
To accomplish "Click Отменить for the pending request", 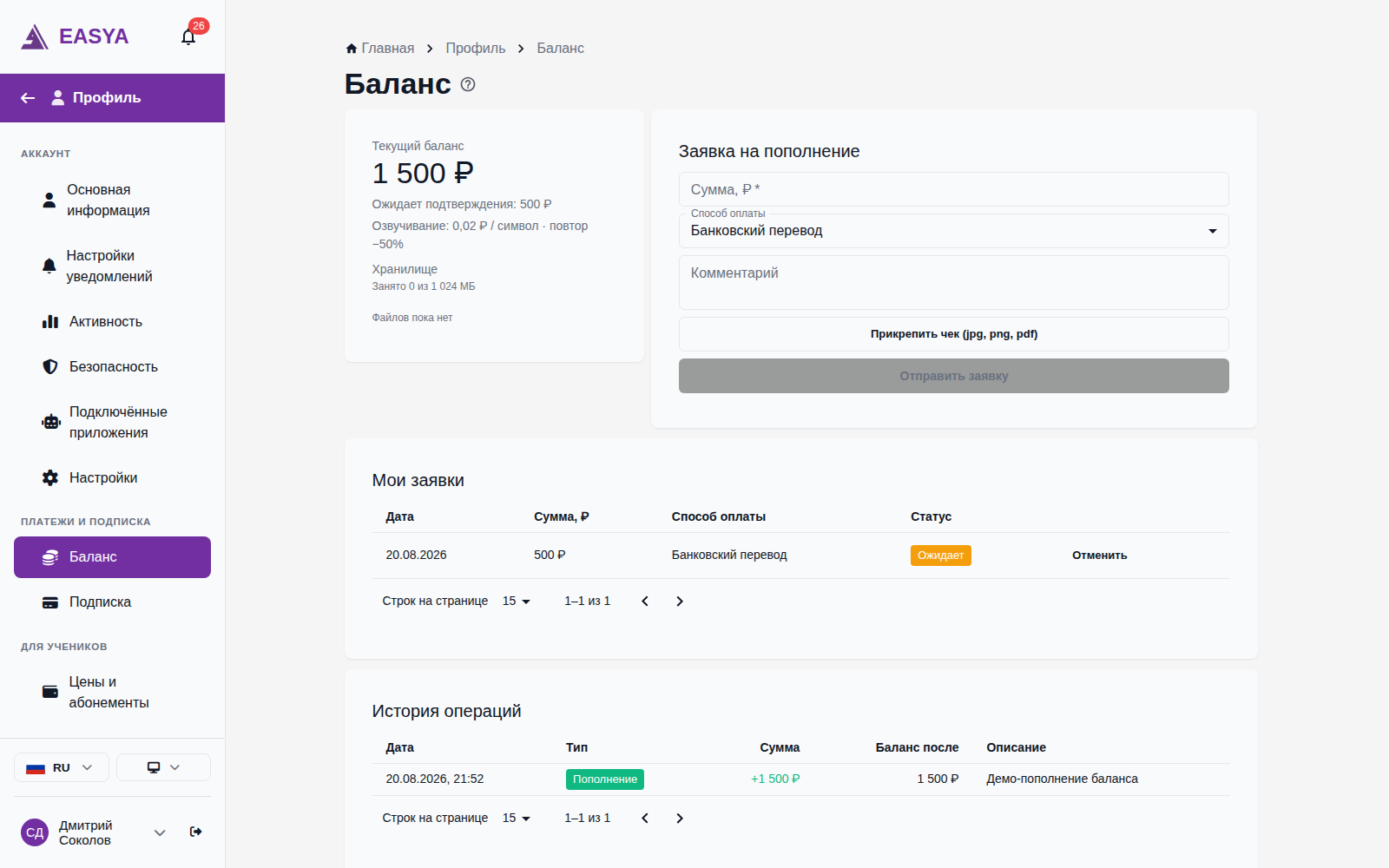I will pos(1099,556).
